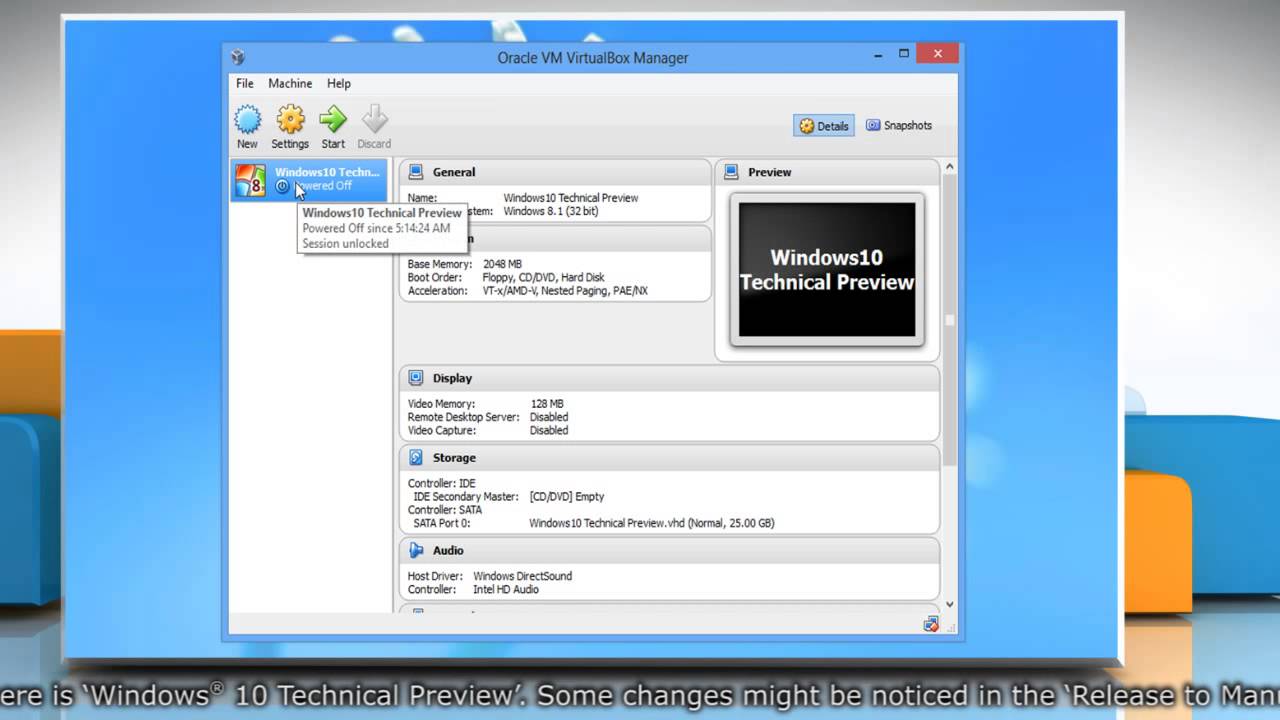Switch to the Snapshots view
The image size is (1280, 720).
pos(899,126)
